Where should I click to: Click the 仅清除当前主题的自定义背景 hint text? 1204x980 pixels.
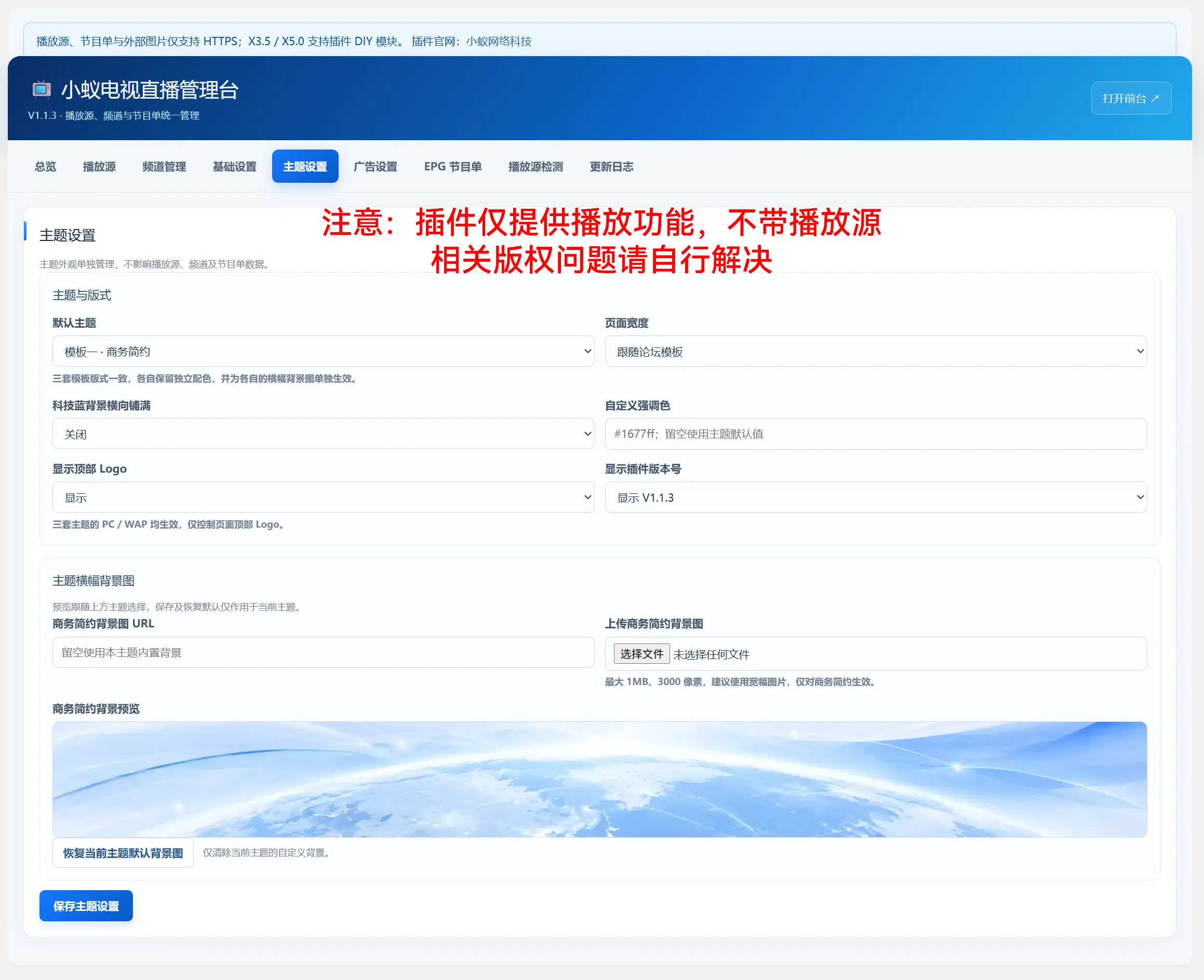(266, 852)
